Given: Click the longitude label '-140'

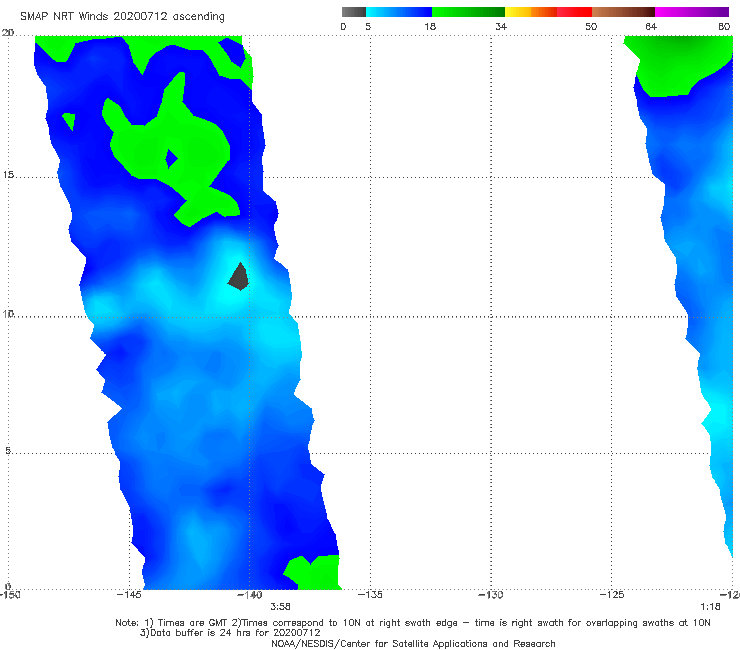Looking at the screenshot, I should [x=249, y=595].
